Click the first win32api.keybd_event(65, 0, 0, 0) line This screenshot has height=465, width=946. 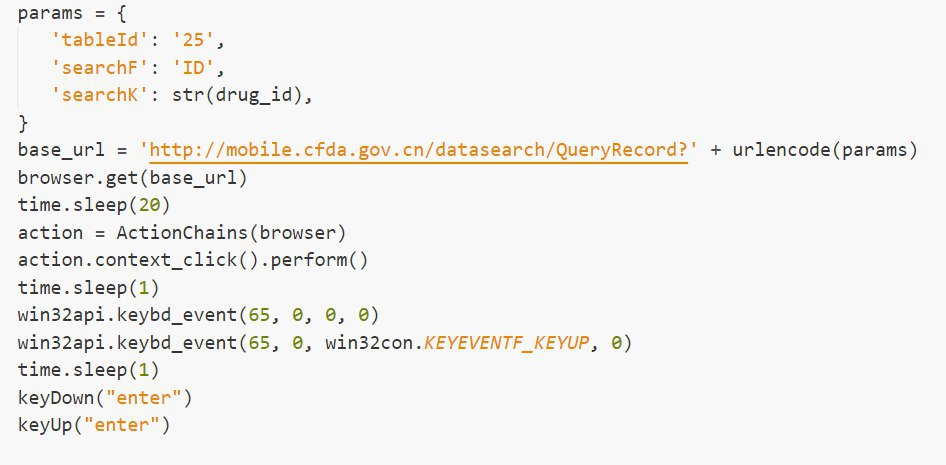198,315
